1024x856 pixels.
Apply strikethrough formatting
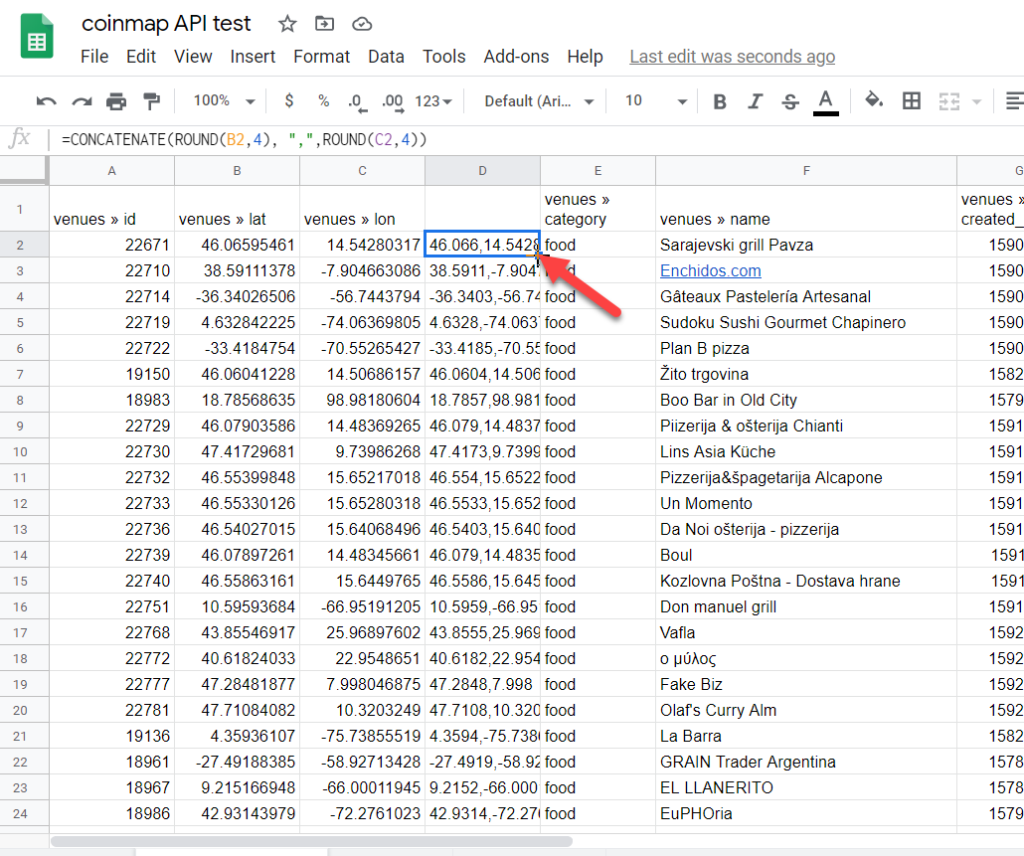point(790,101)
